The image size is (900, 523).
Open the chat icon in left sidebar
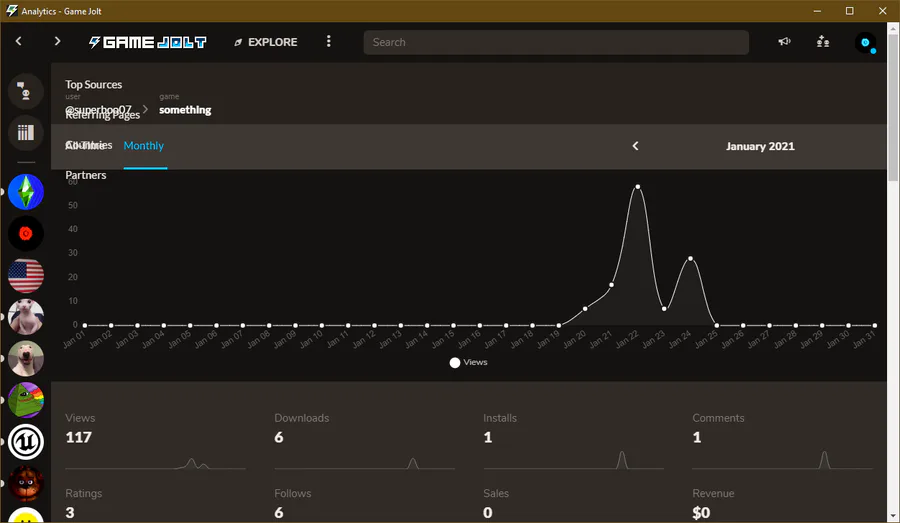25,91
